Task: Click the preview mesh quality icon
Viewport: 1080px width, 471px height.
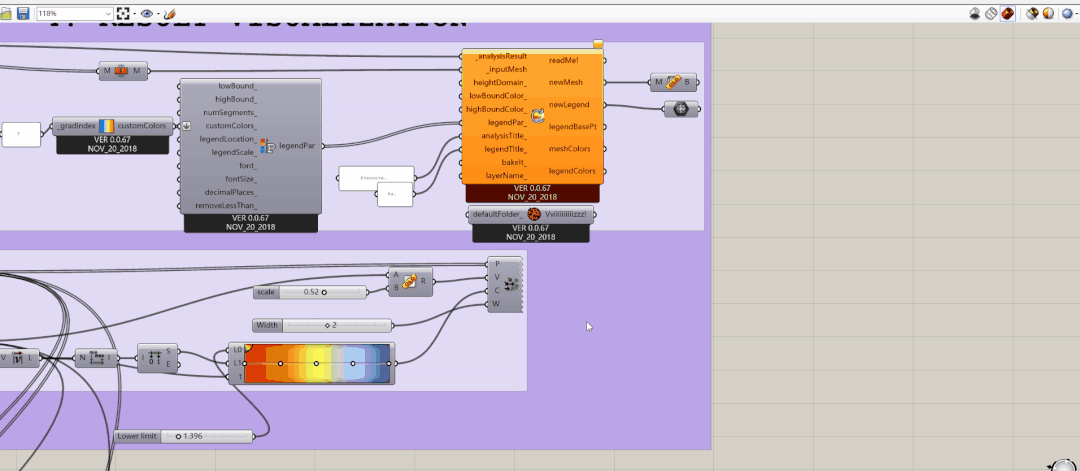Action: coord(1068,13)
